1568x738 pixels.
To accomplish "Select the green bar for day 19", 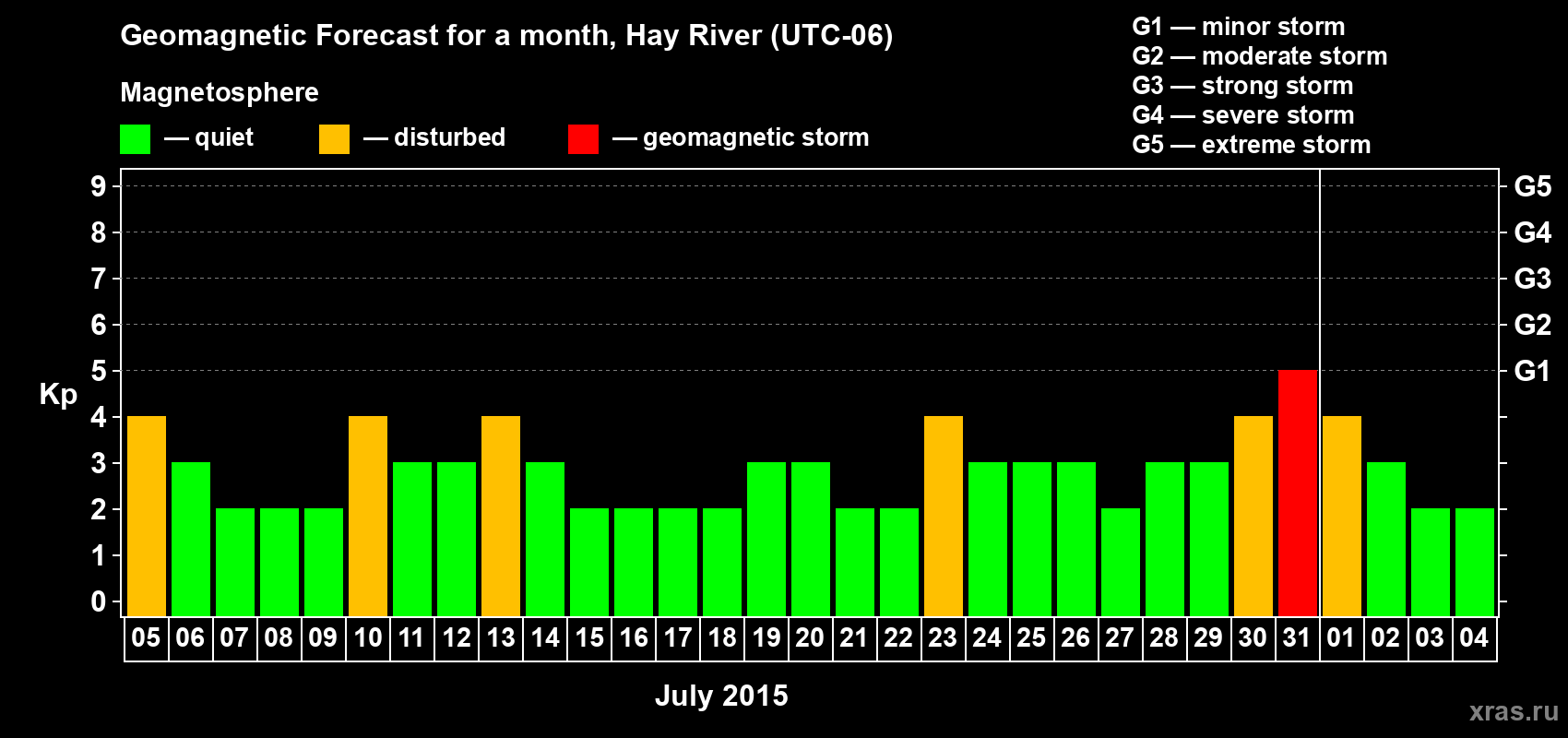I will tap(766, 540).
